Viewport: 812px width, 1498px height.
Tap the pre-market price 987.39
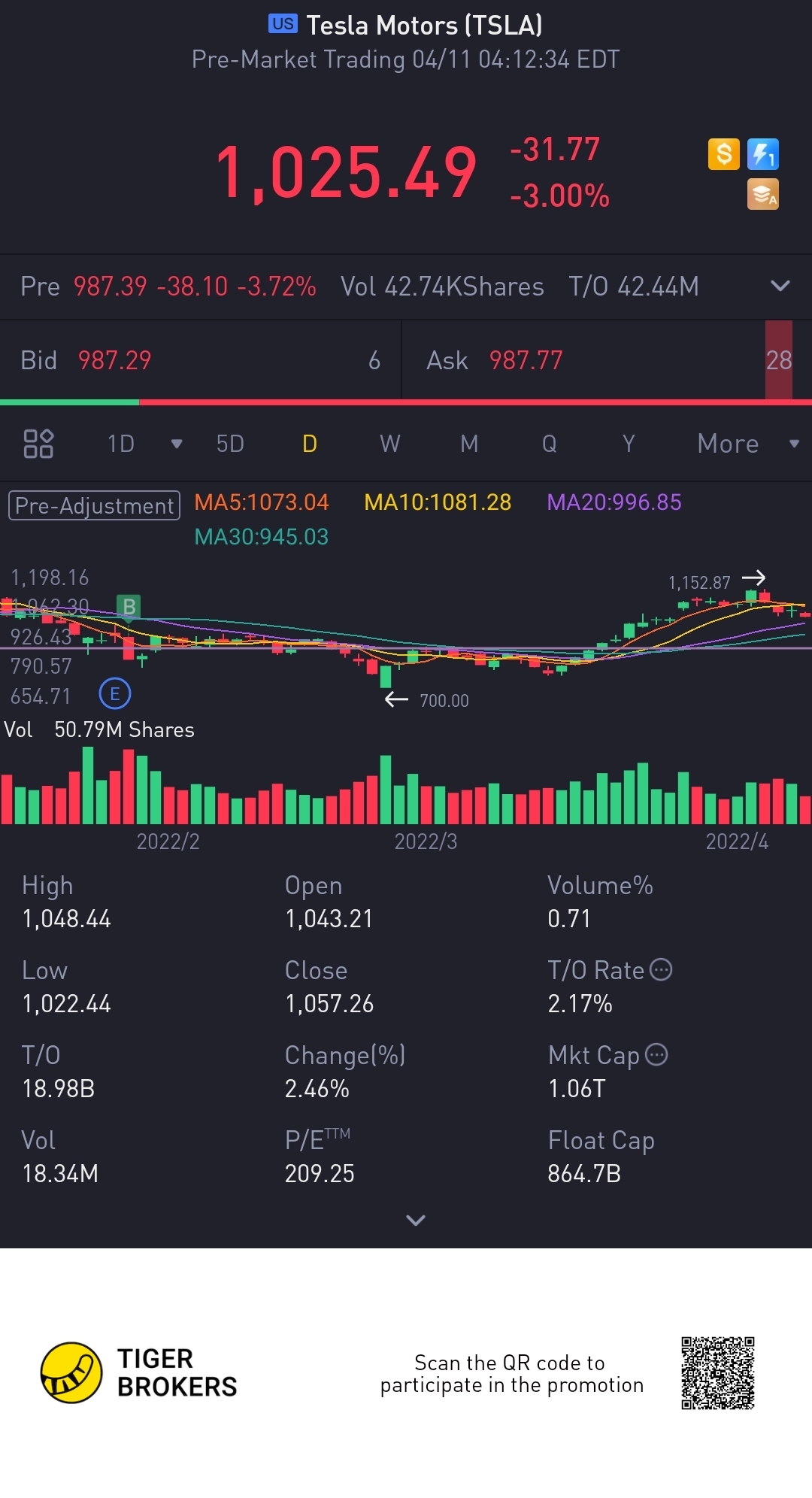pos(111,287)
